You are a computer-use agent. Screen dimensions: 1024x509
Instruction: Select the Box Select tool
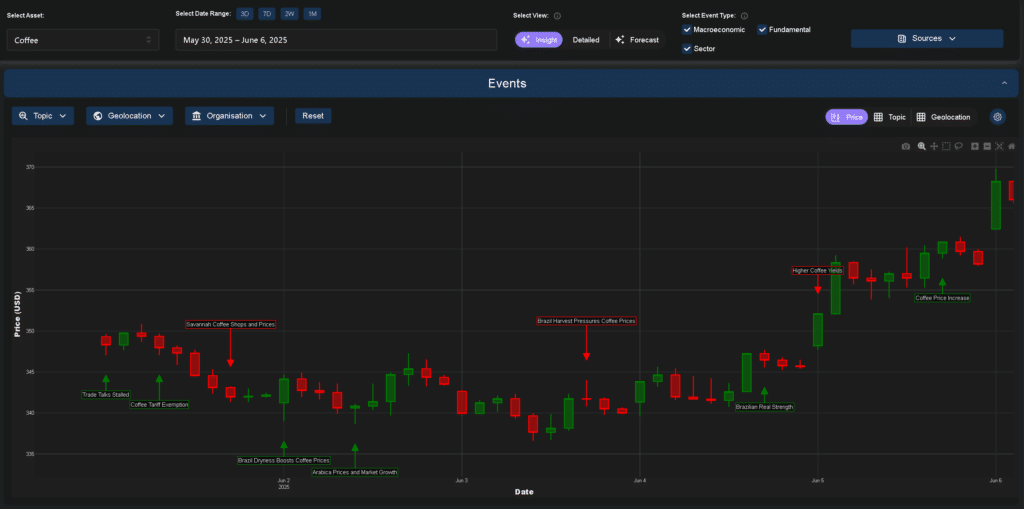point(946,146)
